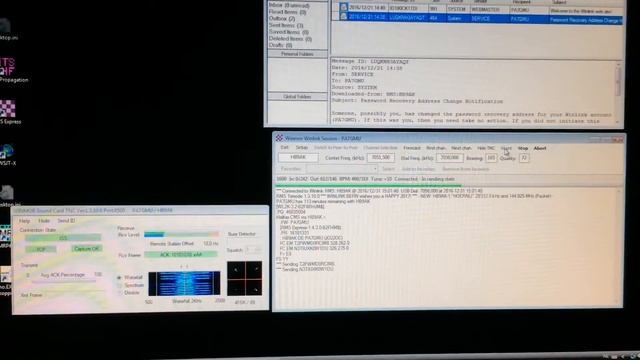
Task: Click the envelope icon of the highlighted SERVICE message
Action: tap(344, 17)
